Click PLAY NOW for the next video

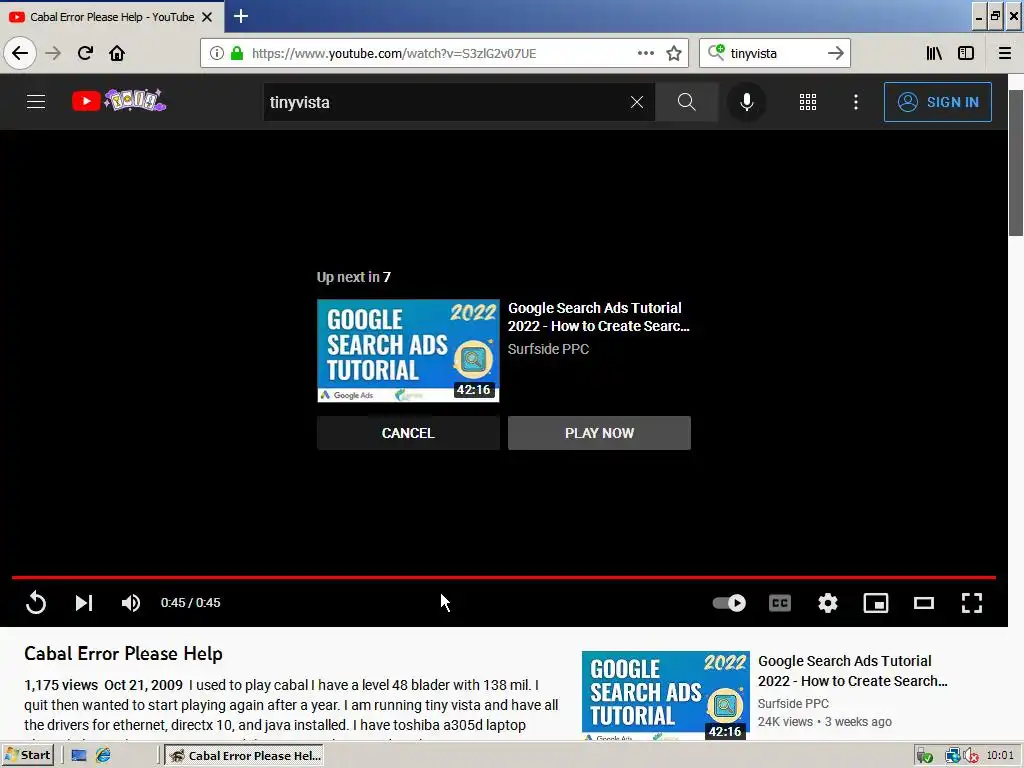[x=599, y=433]
